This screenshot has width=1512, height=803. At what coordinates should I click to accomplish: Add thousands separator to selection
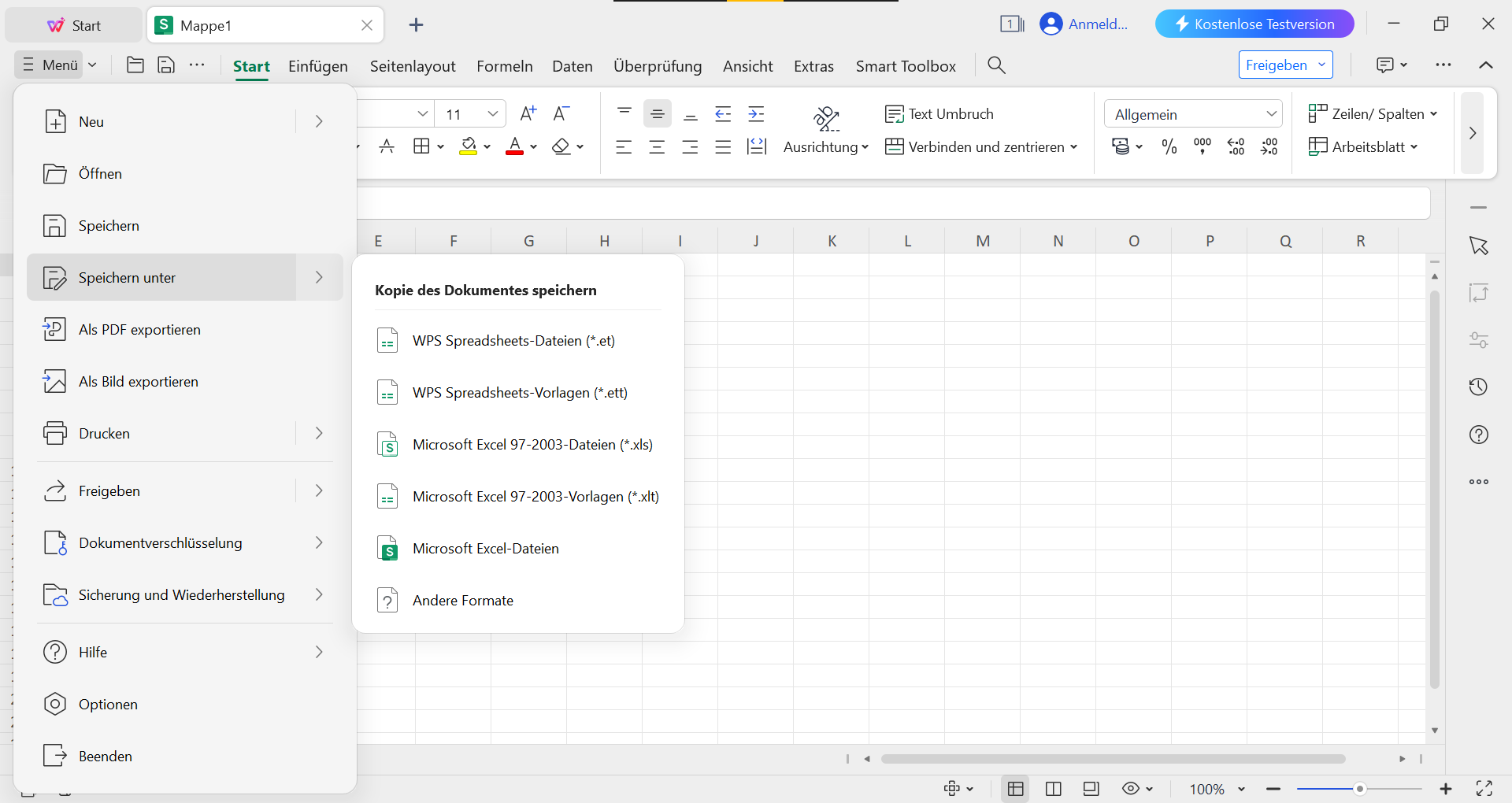click(1202, 146)
